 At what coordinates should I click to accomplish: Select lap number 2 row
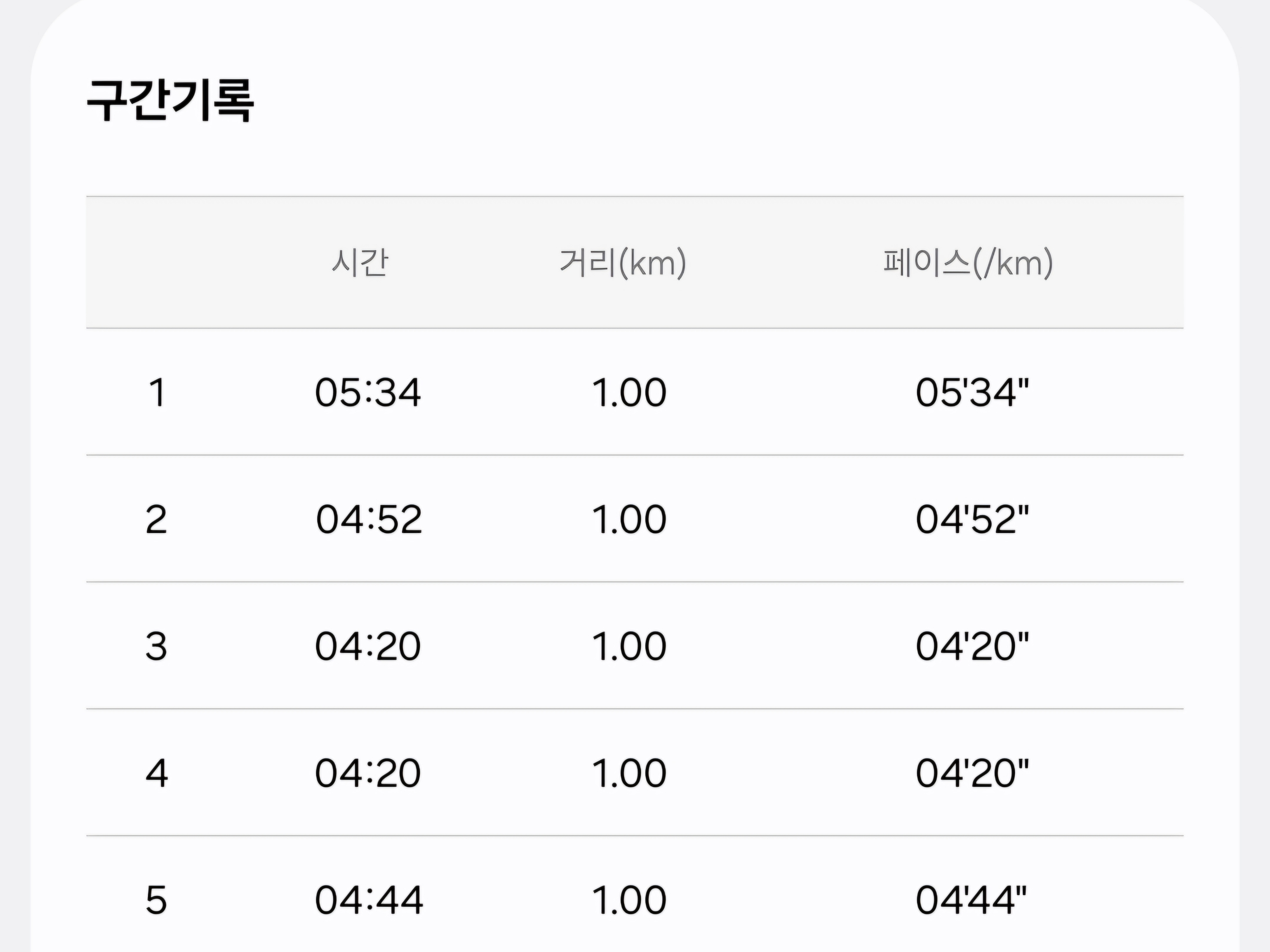click(x=635, y=519)
